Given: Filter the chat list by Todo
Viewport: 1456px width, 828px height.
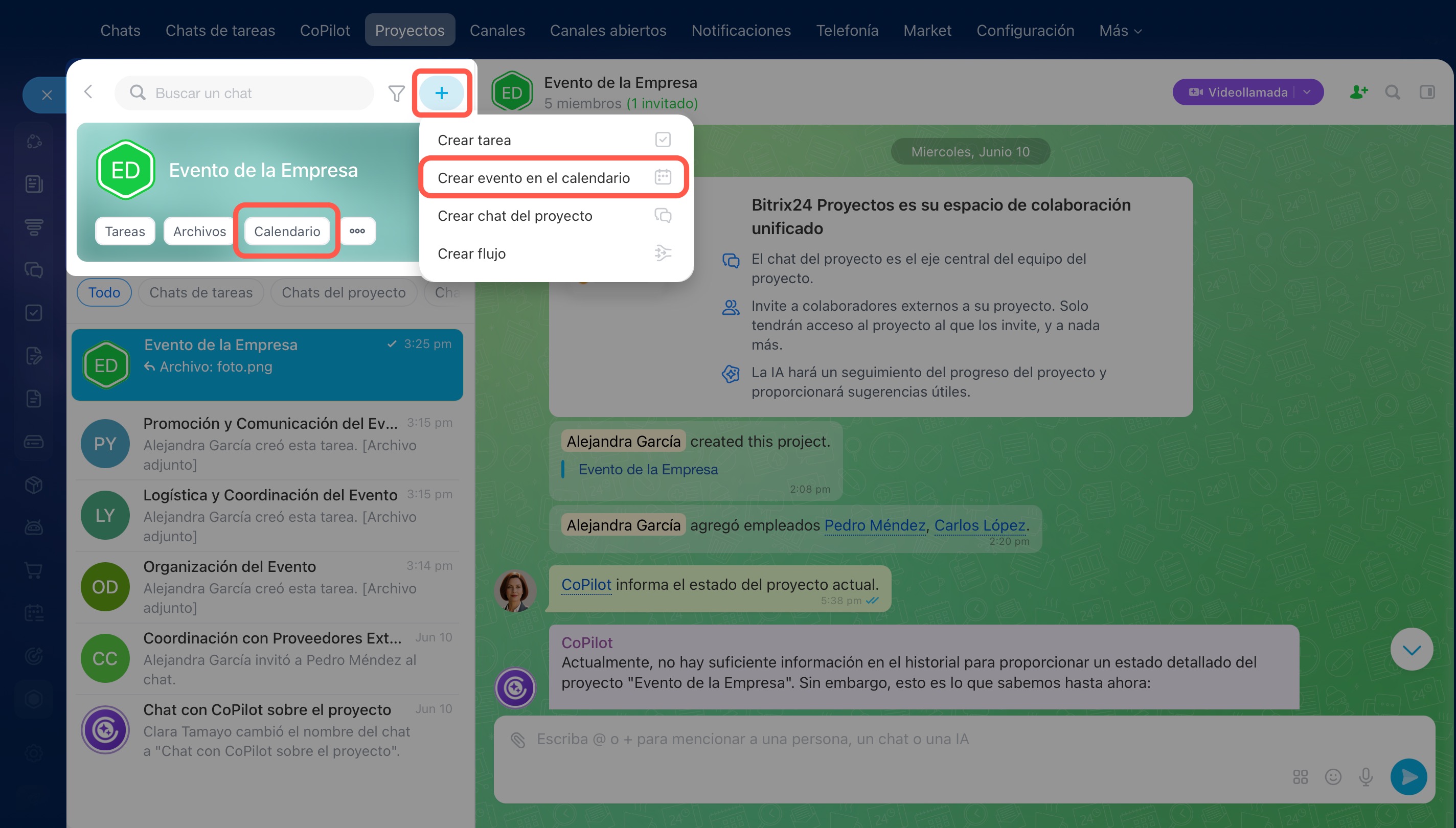Looking at the screenshot, I should tap(104, 292).
